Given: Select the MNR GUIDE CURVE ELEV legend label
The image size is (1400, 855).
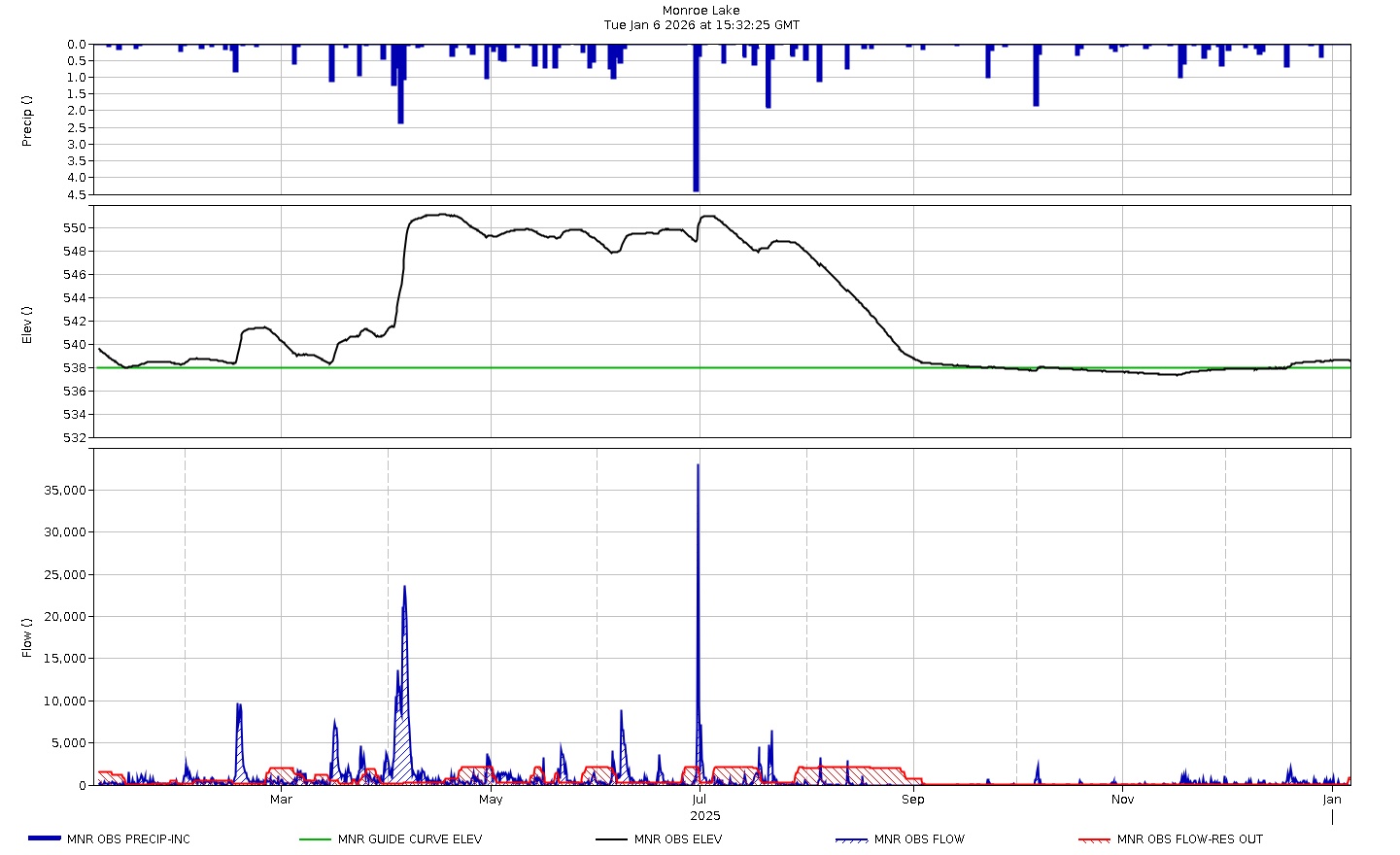Looking at the screenshot, I should tap(409, 839).
